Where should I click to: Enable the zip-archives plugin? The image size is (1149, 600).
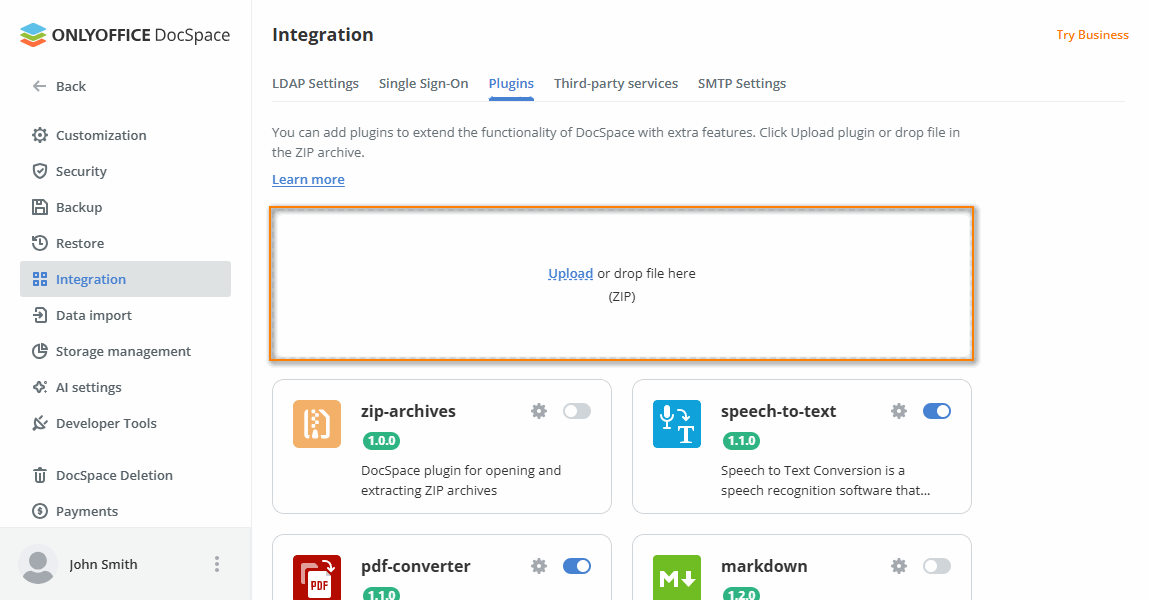pos(577,410)
